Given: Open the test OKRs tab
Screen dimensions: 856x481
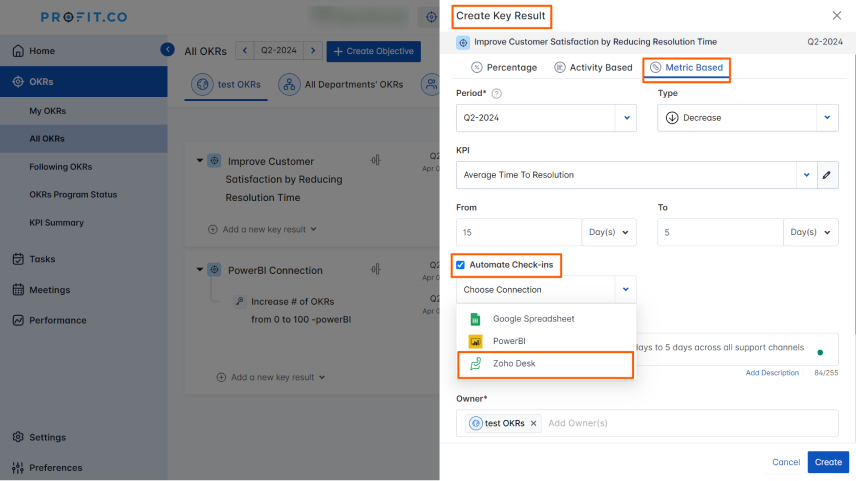Looking at the screenshot, I should point(226,85).
